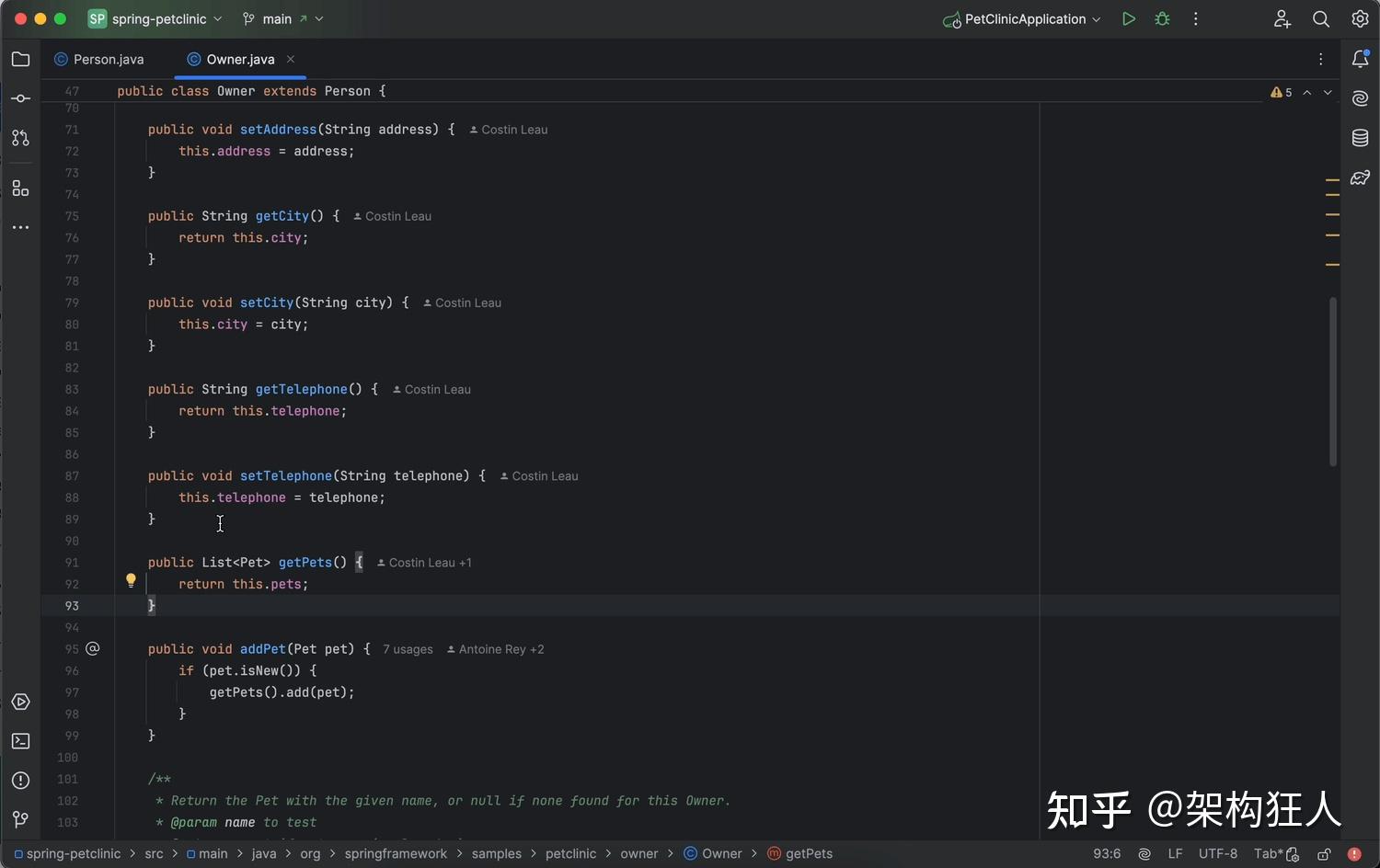Click the topmost yellow warning stripe marker

pyautogui.click(x=1332, y=181)
